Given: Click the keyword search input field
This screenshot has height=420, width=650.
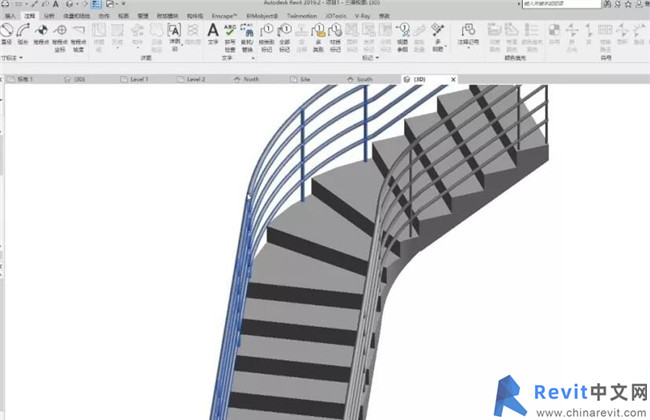Looking at the screenshot, I should (561, 4).
